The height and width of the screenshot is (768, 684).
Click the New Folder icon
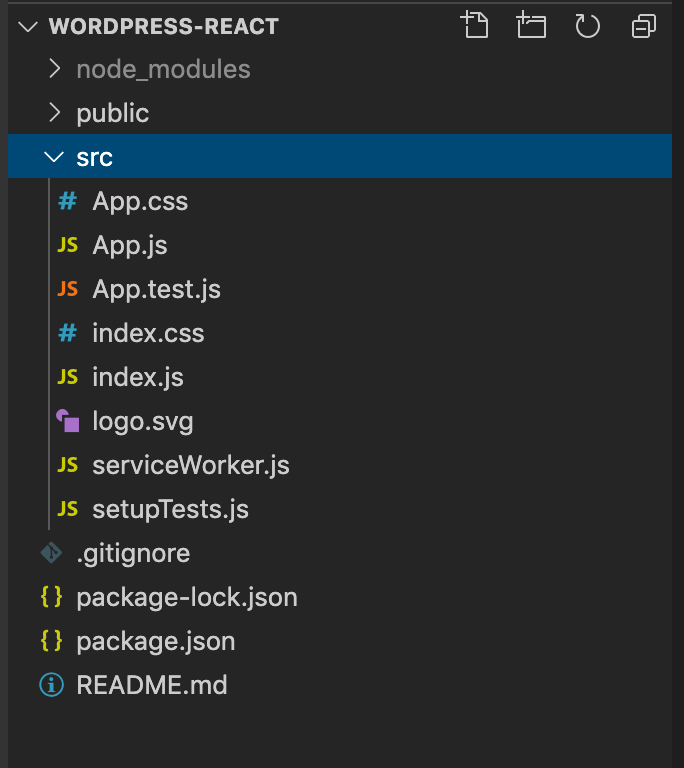[531, 26]
